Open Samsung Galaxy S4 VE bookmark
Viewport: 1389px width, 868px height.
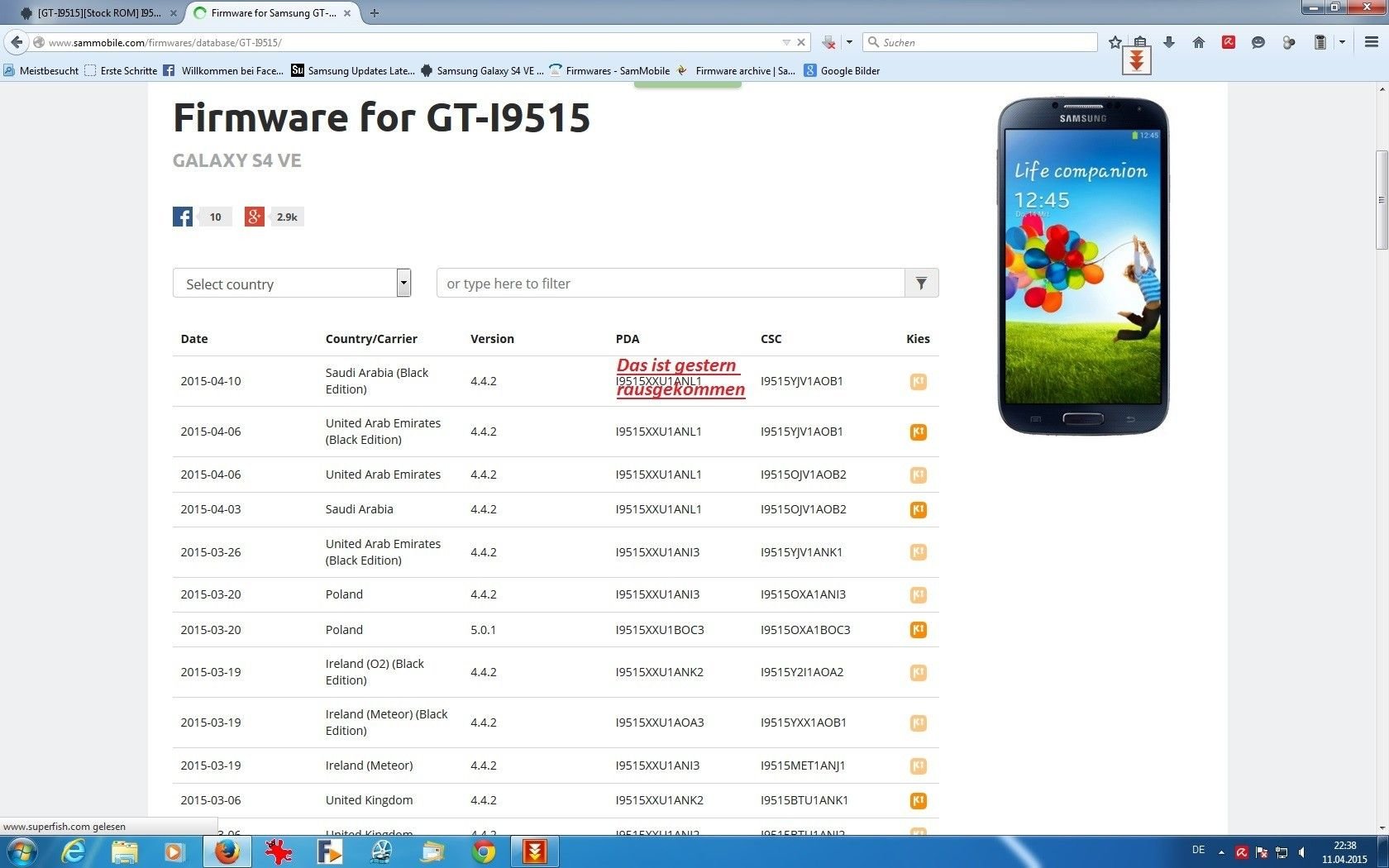point(482,71)
